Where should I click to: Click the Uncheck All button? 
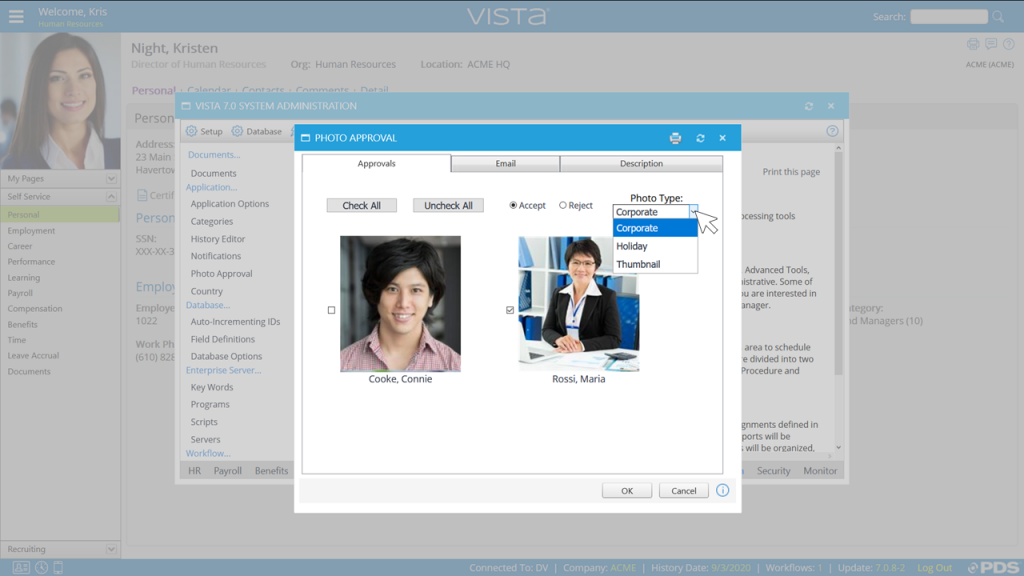pos(448,205)
